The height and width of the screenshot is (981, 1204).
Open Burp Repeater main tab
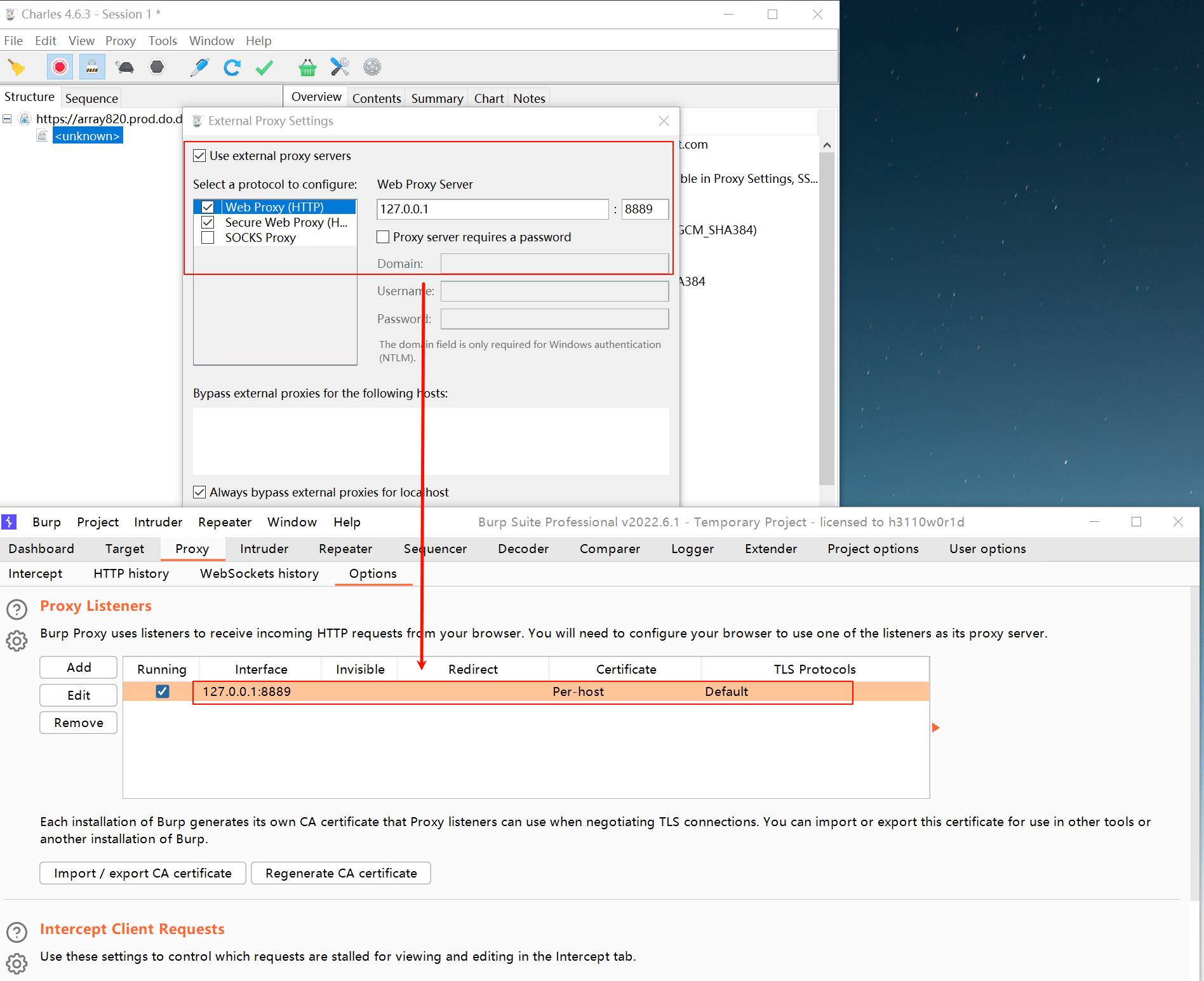[x=345, y=549]
